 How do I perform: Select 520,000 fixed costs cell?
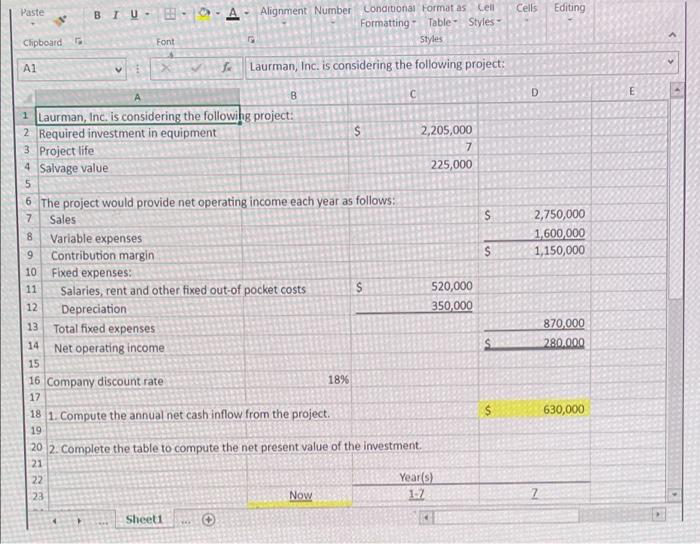click(x=414, y=286)
